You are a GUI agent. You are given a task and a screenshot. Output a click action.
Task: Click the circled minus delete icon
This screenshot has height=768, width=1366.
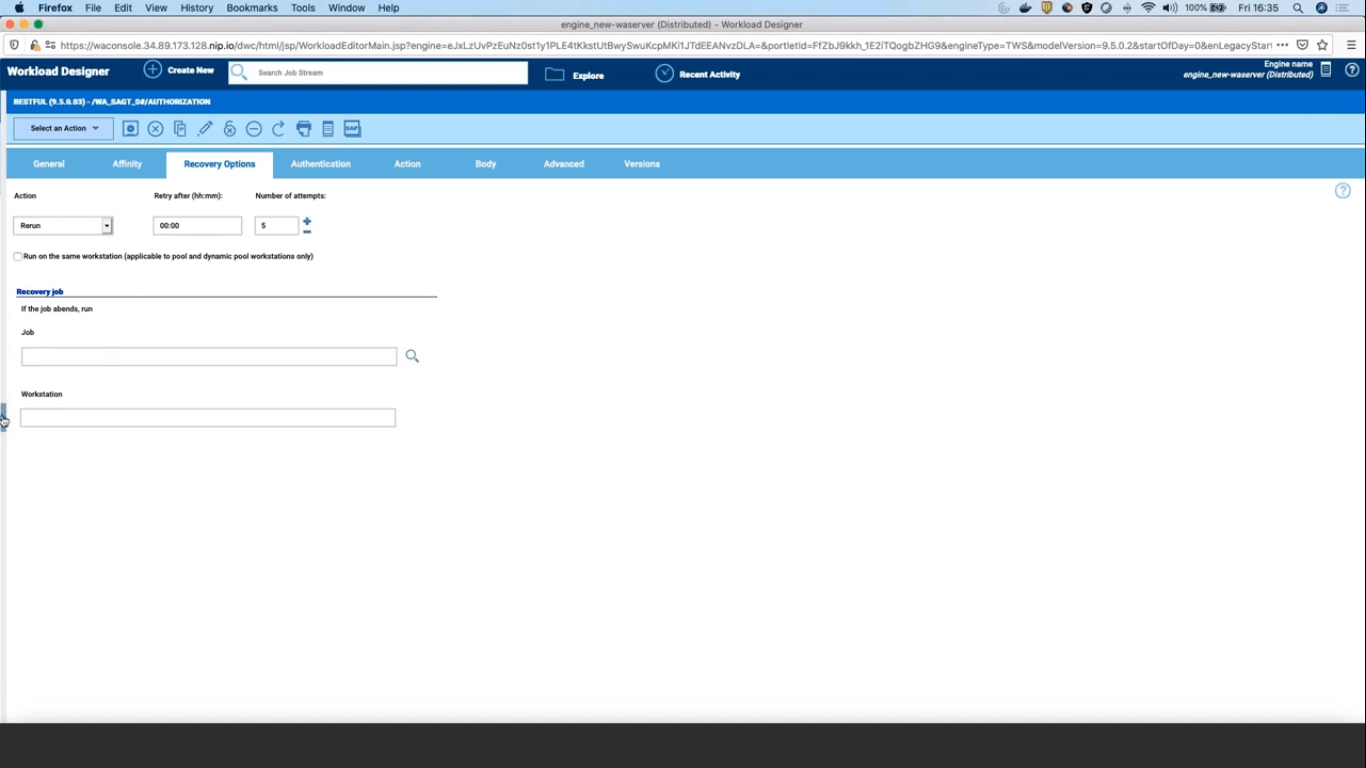pyautogui.click(x=254, y=129)
